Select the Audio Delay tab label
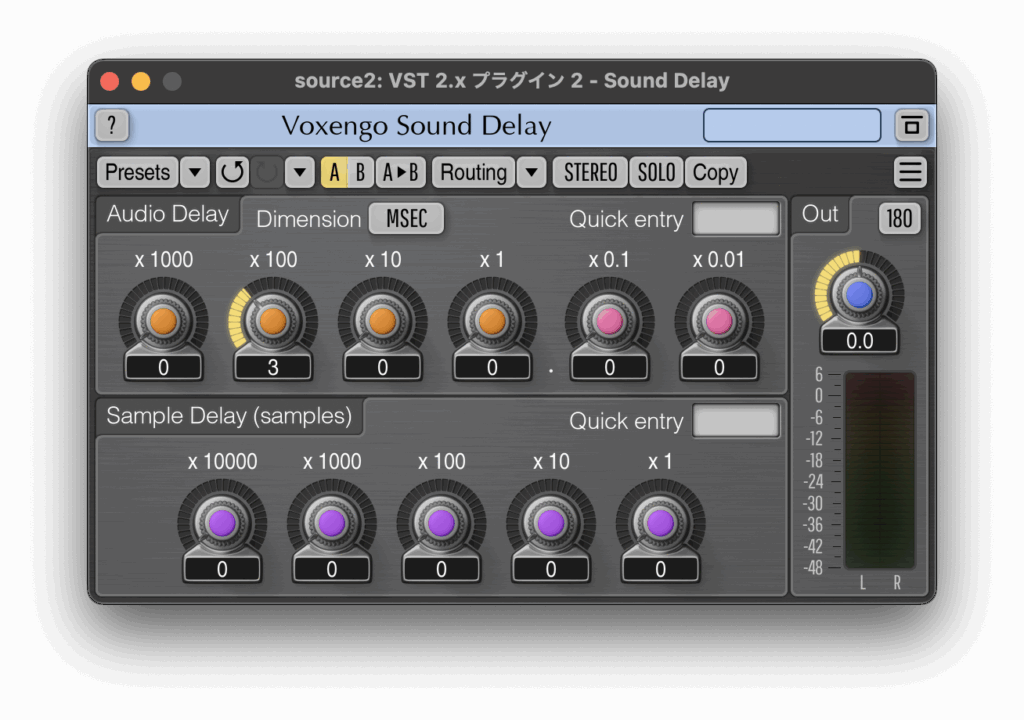This screenshot has height=720, width=1024. pyautogui.click(x=168, y=214)
